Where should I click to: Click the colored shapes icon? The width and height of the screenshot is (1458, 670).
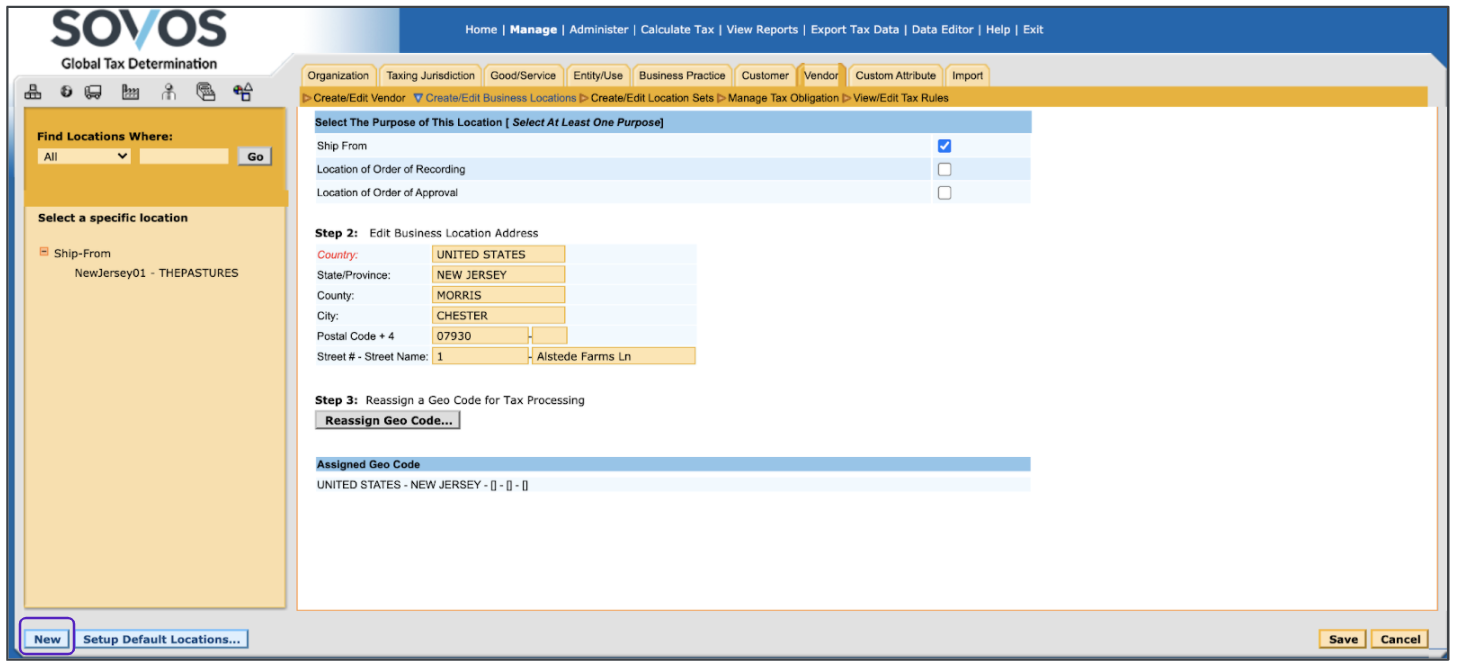click(242, 93)
